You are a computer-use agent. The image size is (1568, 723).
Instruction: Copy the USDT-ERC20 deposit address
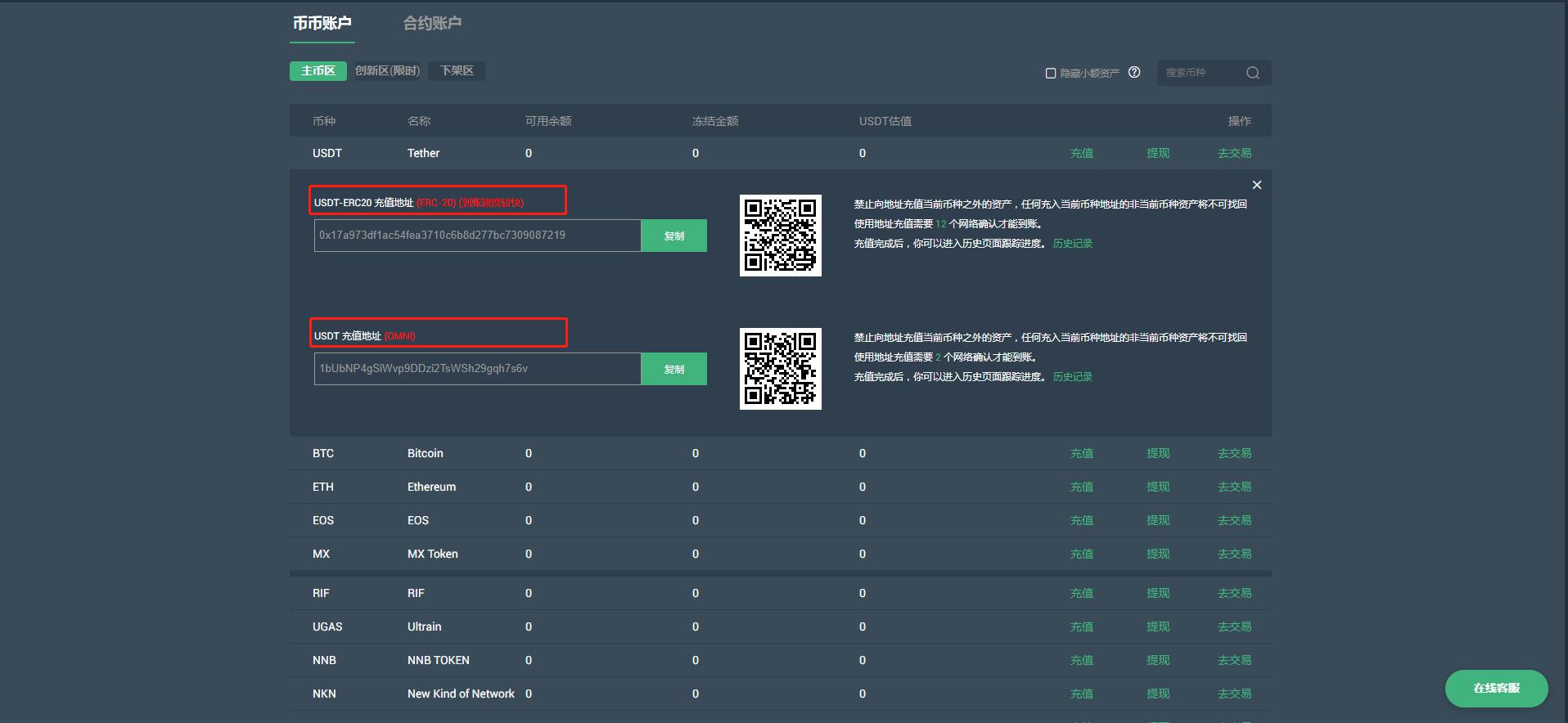tap(674, 236)
